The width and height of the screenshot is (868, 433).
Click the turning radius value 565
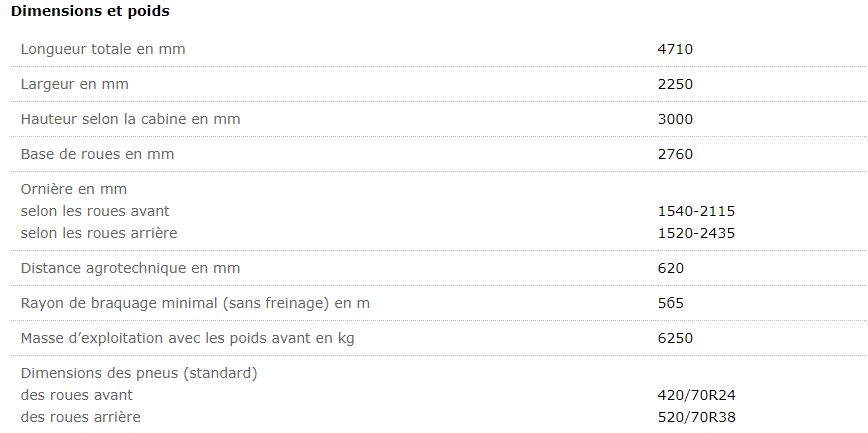671,303
